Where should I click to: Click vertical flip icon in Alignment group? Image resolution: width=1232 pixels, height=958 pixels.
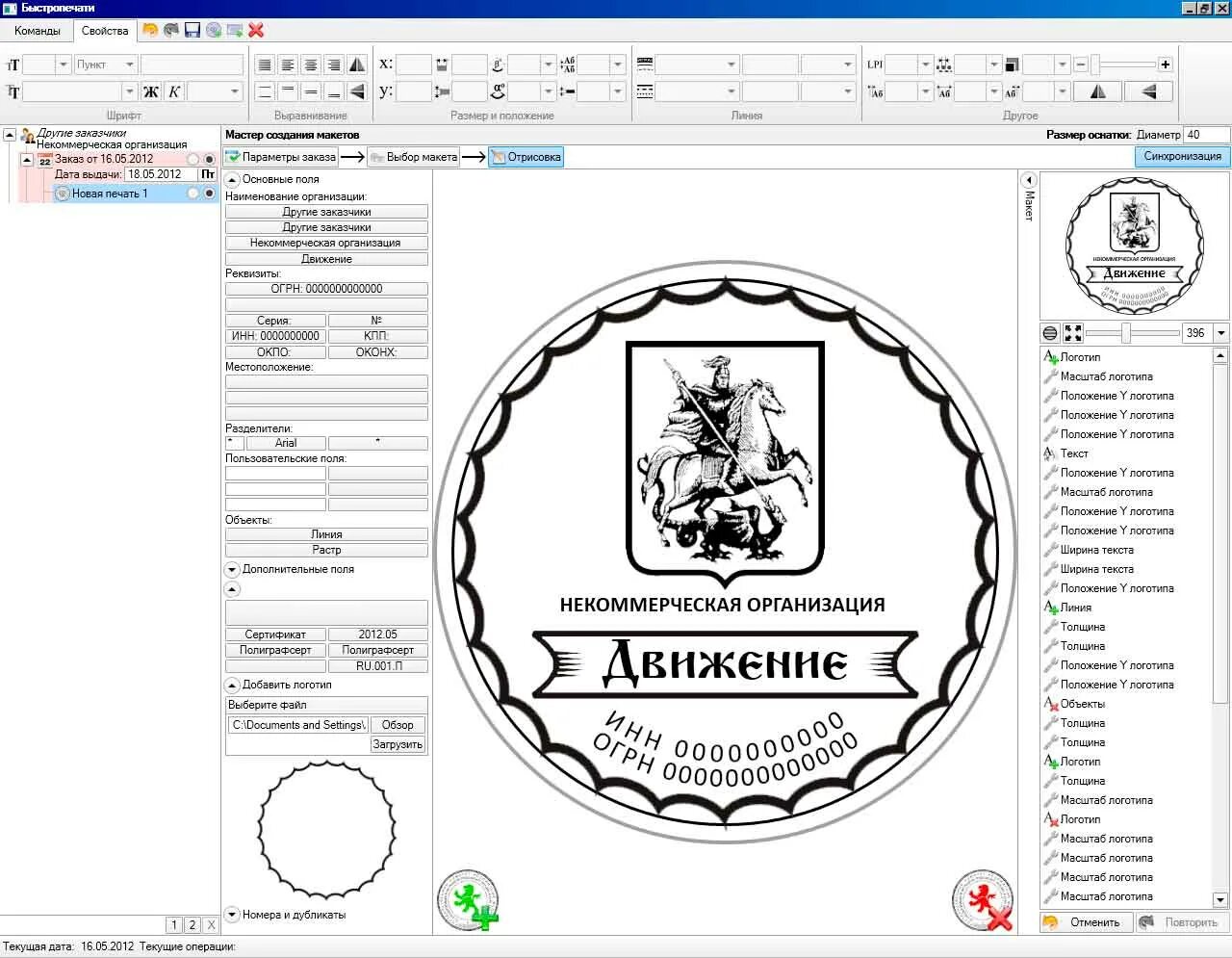(x=357, y=91)
